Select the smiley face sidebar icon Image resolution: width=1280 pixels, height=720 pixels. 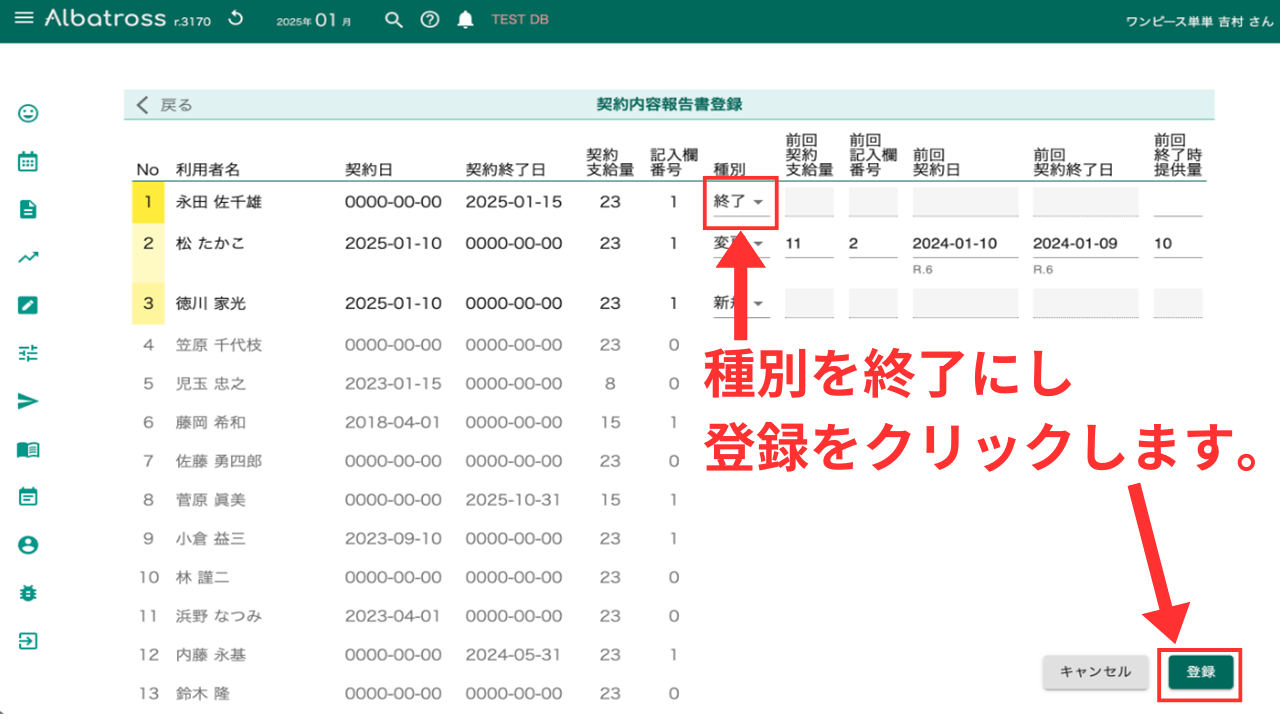tap(28, 113)
